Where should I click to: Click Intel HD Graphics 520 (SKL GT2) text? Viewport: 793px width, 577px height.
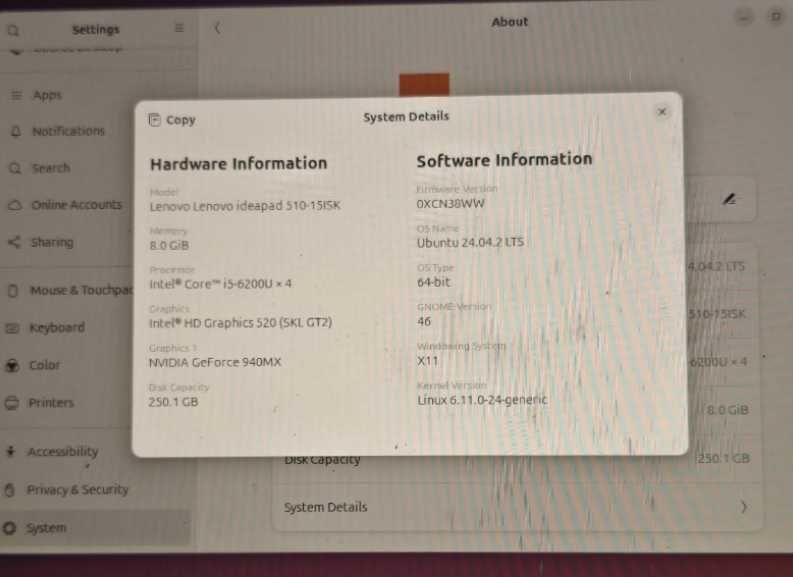point(240,323)
